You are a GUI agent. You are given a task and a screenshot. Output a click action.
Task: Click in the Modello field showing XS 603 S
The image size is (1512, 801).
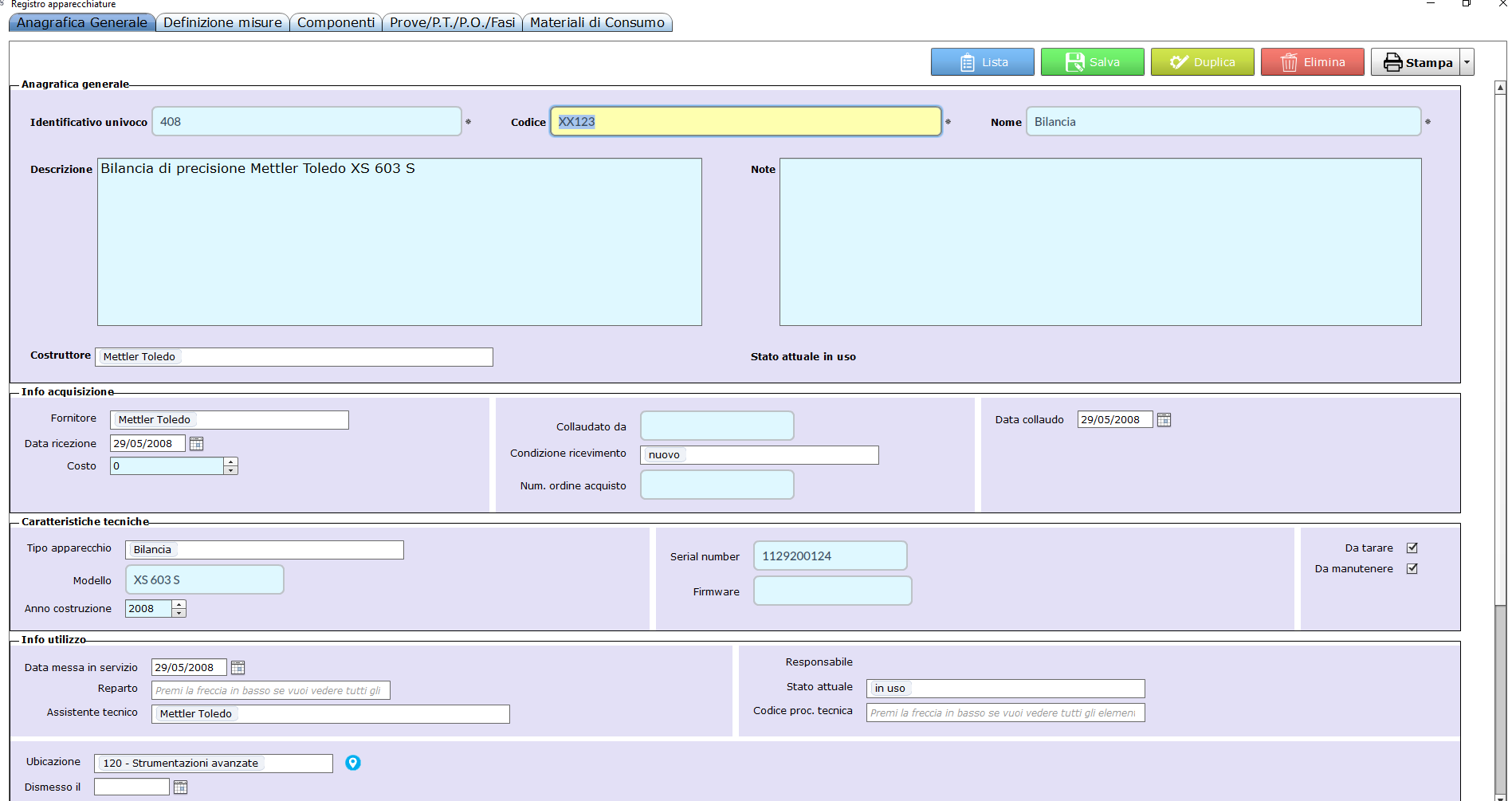pyautogui.click(x=205, y=579)
